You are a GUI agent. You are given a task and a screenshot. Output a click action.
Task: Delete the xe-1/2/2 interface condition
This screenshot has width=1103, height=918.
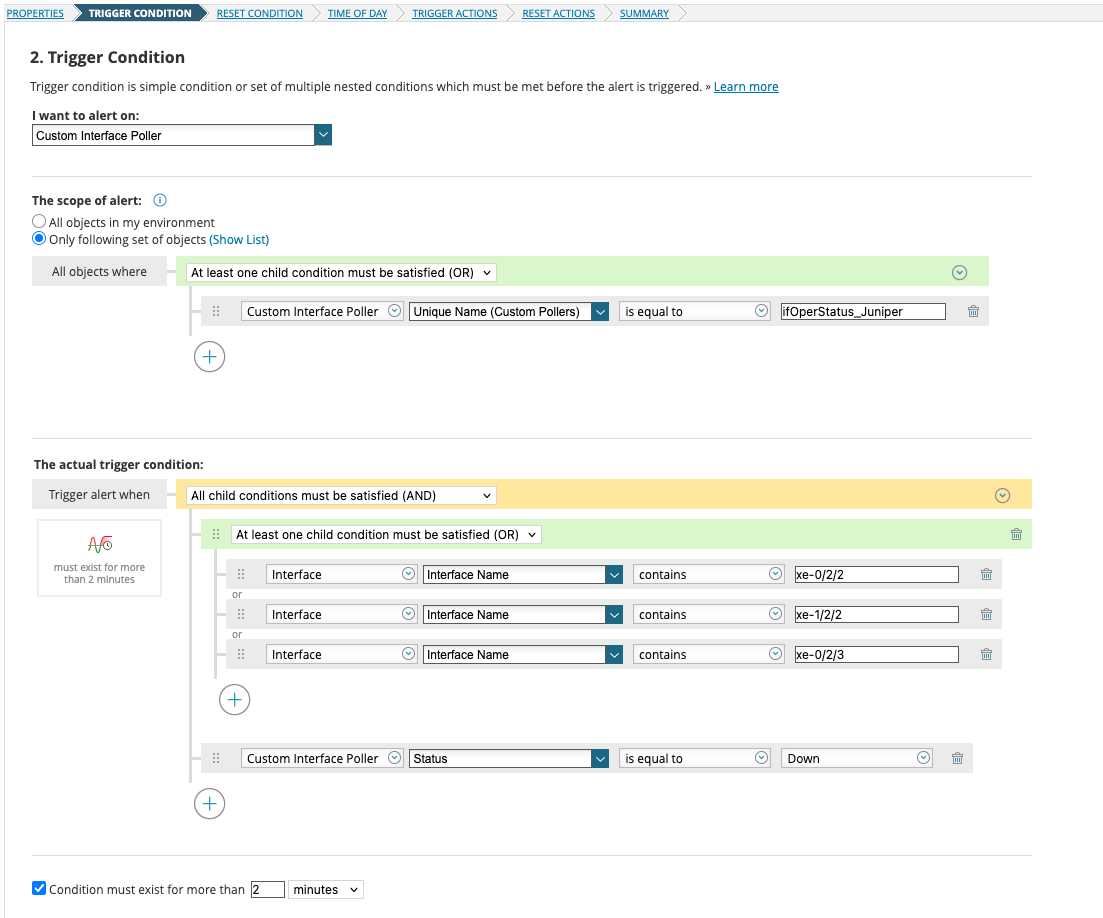pos(986,615)
